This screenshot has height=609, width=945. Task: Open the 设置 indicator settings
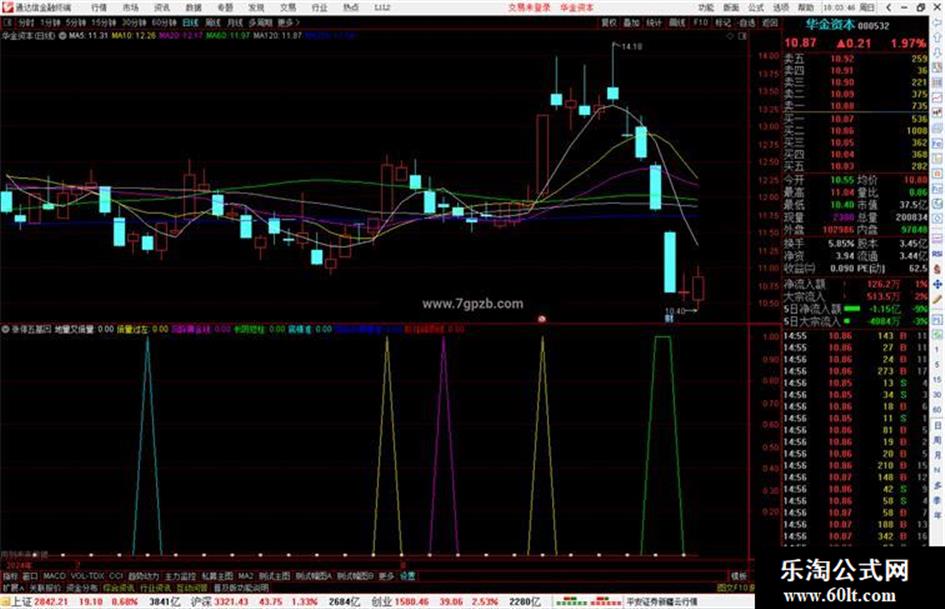(408, 576)
